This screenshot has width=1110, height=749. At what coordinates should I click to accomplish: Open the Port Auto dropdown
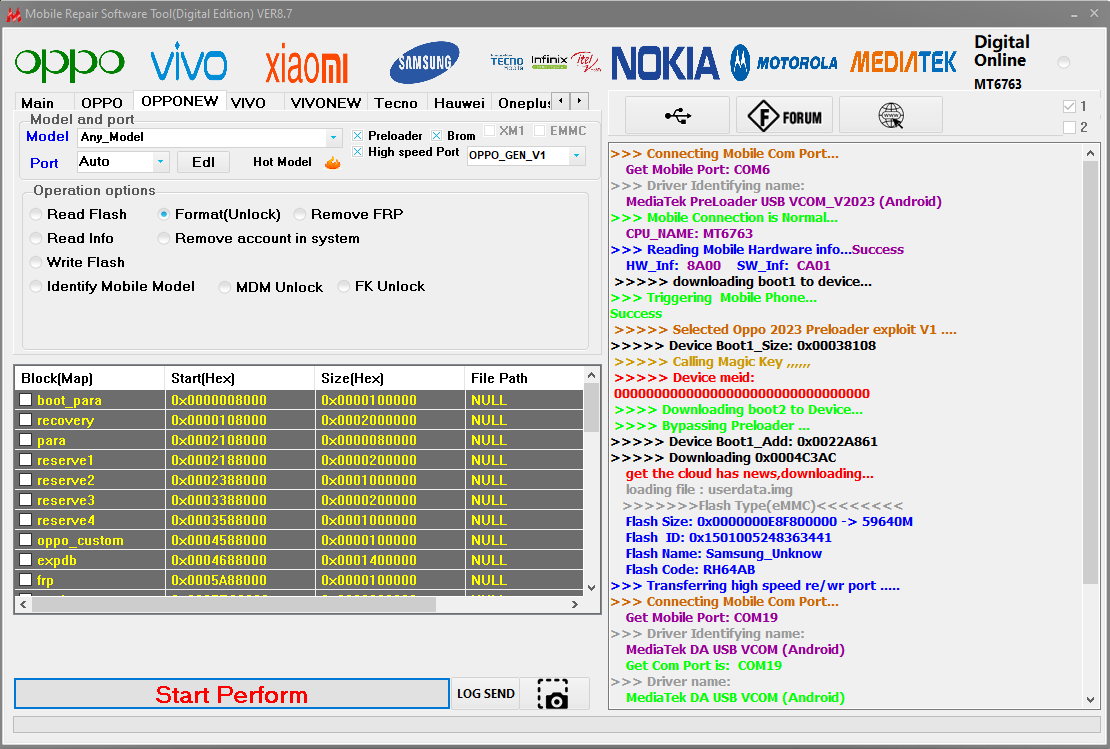tap(161, 162)
